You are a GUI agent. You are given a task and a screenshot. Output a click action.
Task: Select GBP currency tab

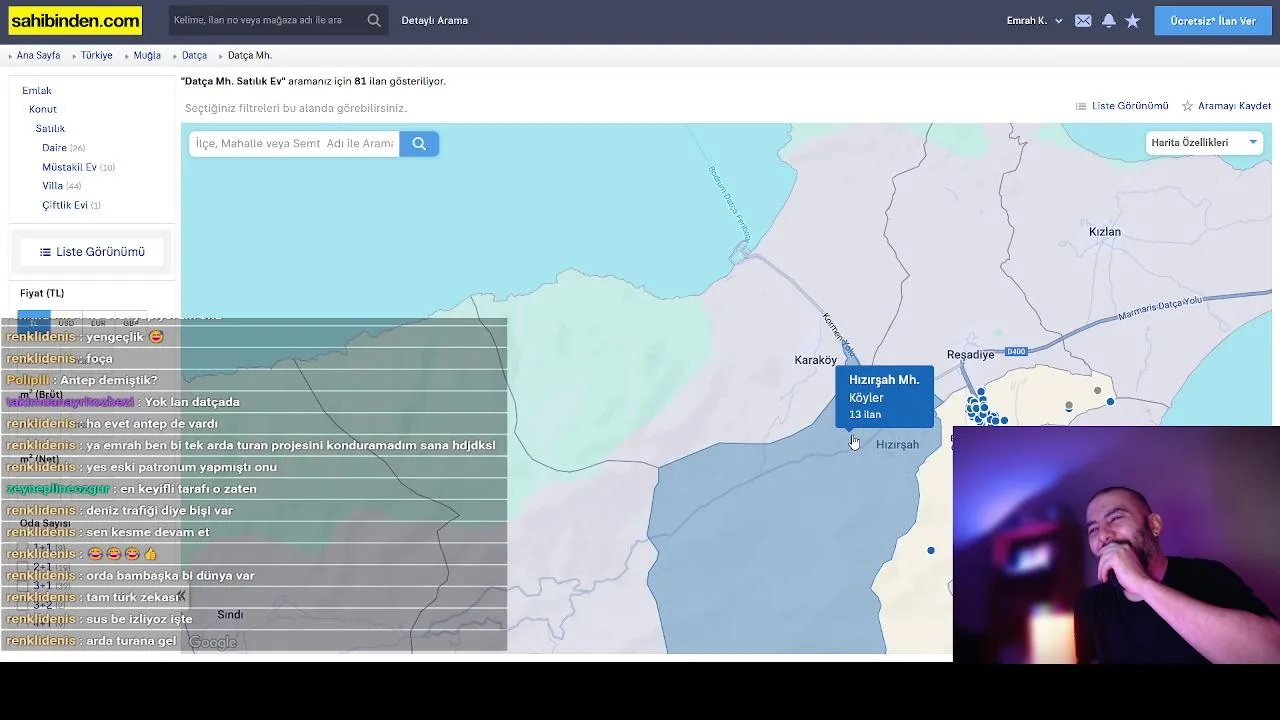[x=130, y=322]
